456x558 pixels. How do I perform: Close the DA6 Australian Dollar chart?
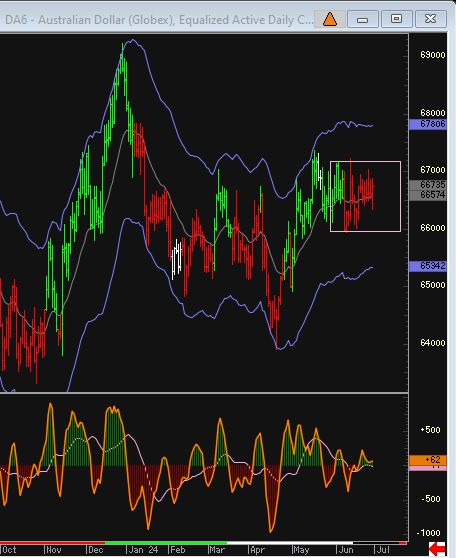[431, 19]
